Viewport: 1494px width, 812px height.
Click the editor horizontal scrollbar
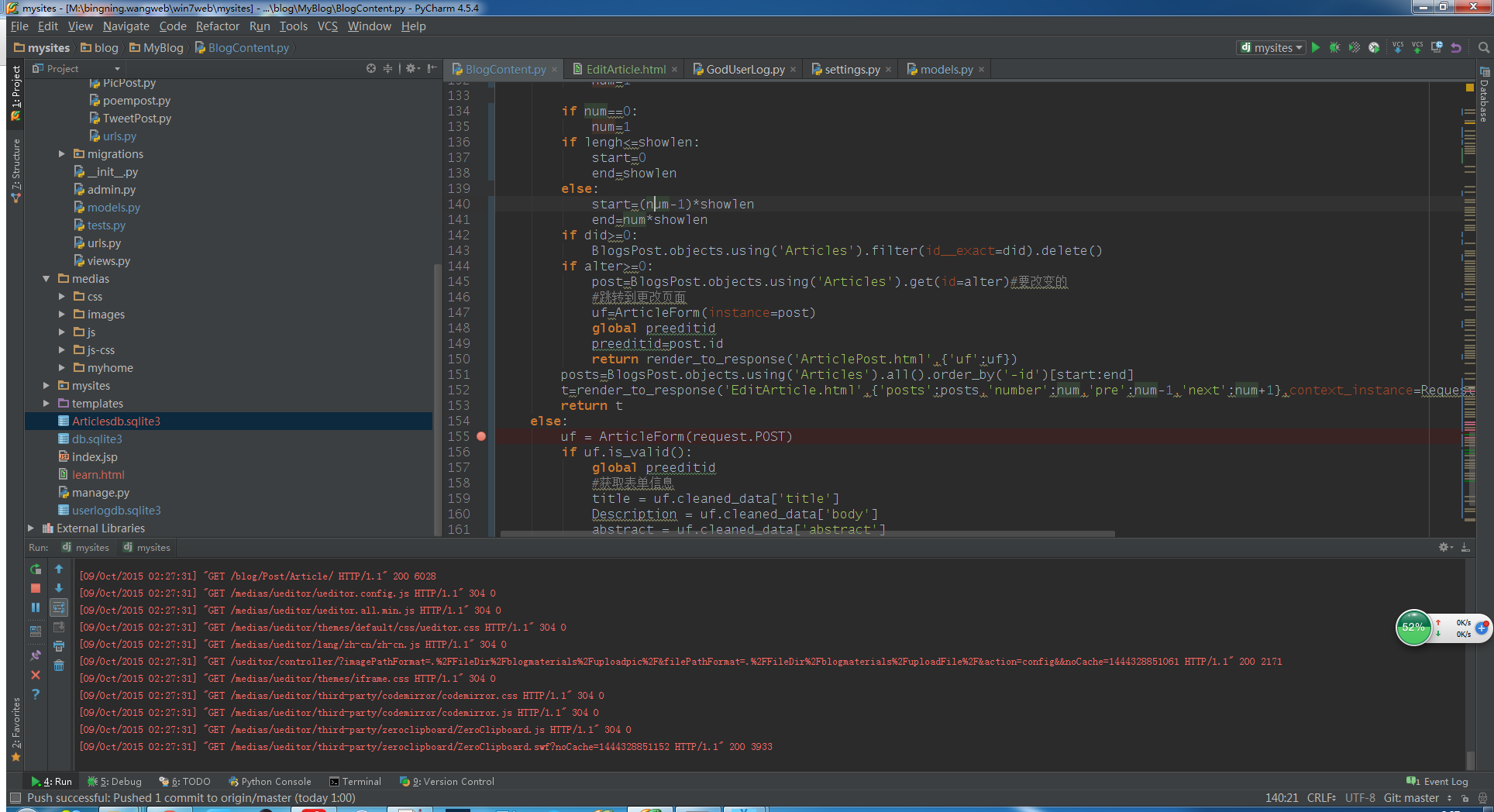807,534
